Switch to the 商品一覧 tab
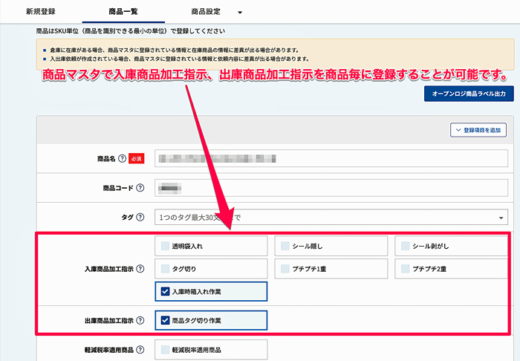 point(123,12)
